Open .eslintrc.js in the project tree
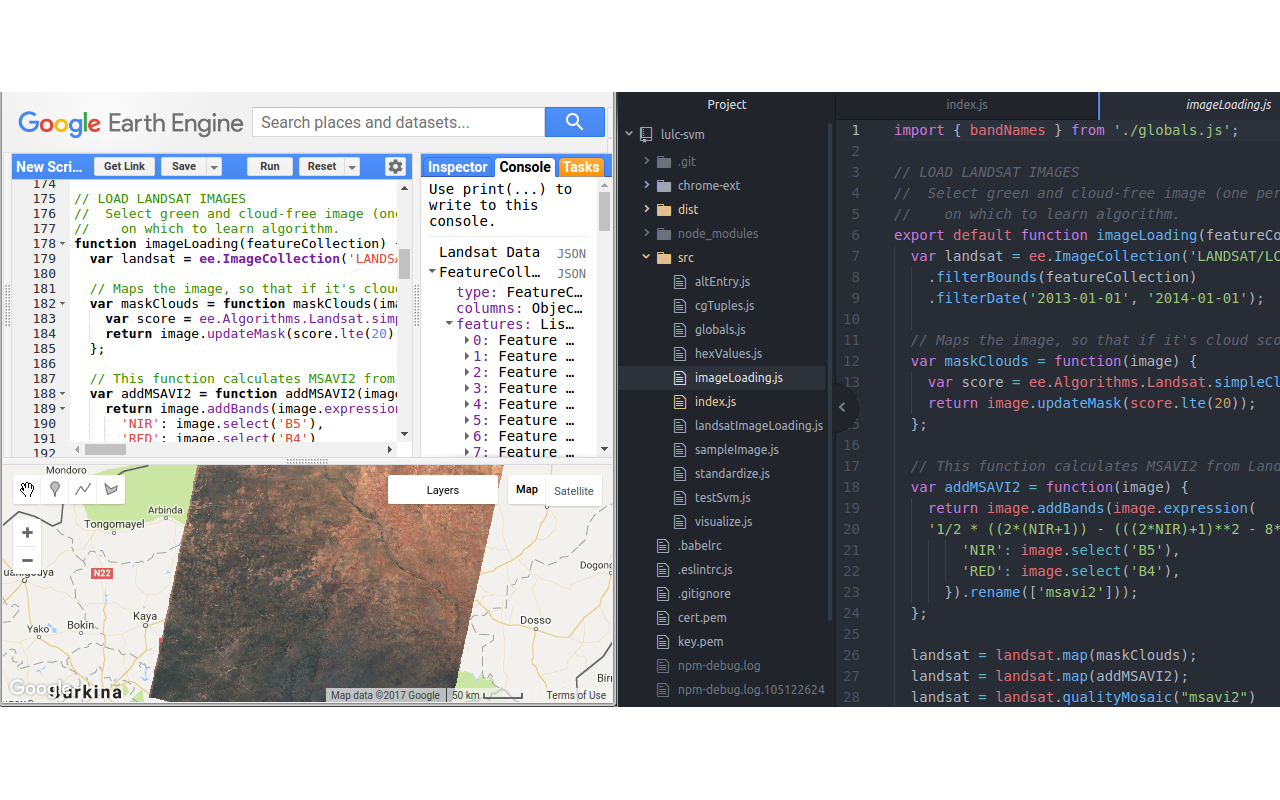Image resolution: width=1280 pixels, height=800 pixels. coord(705,570)
